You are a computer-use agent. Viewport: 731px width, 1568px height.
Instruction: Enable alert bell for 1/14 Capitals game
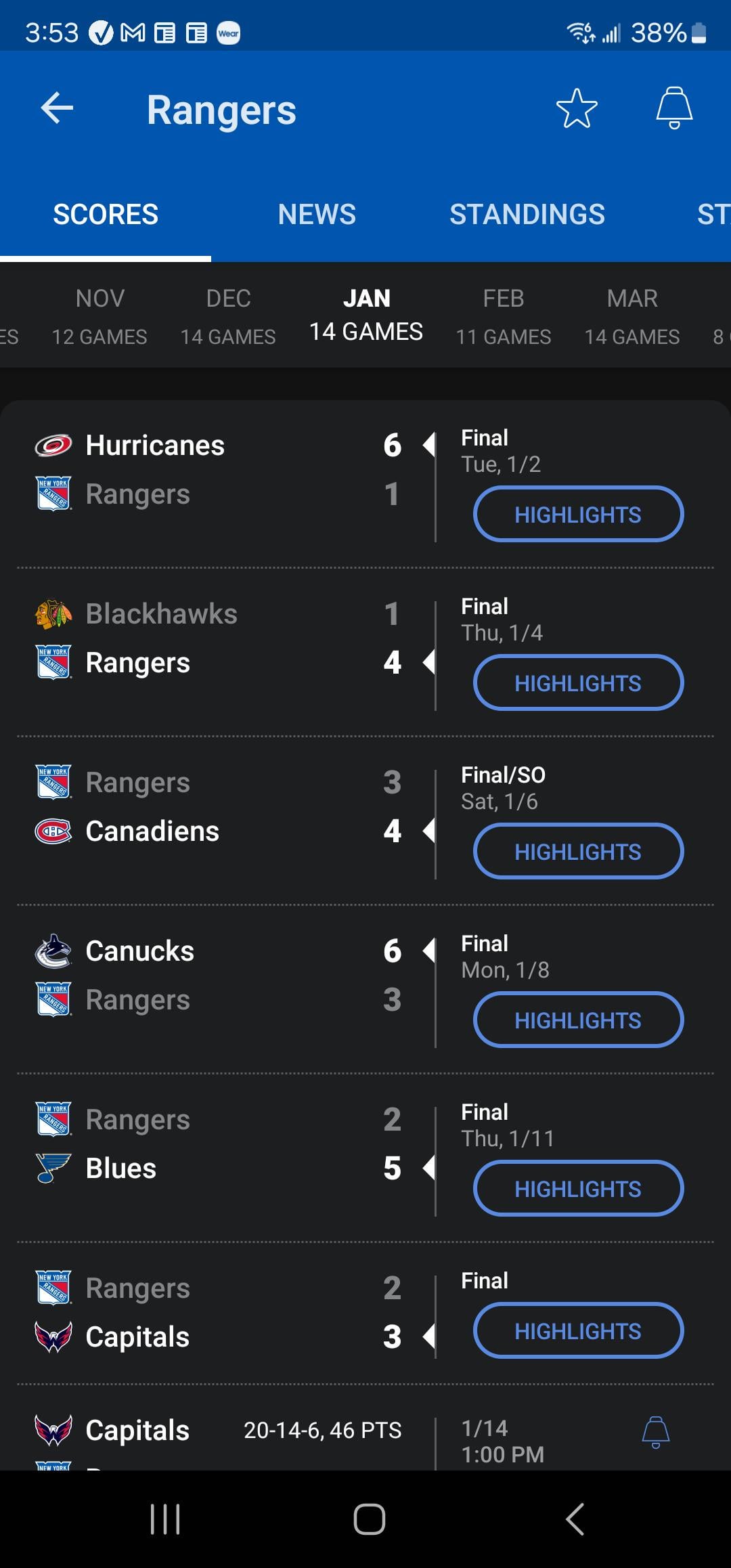pos(655,1432)
